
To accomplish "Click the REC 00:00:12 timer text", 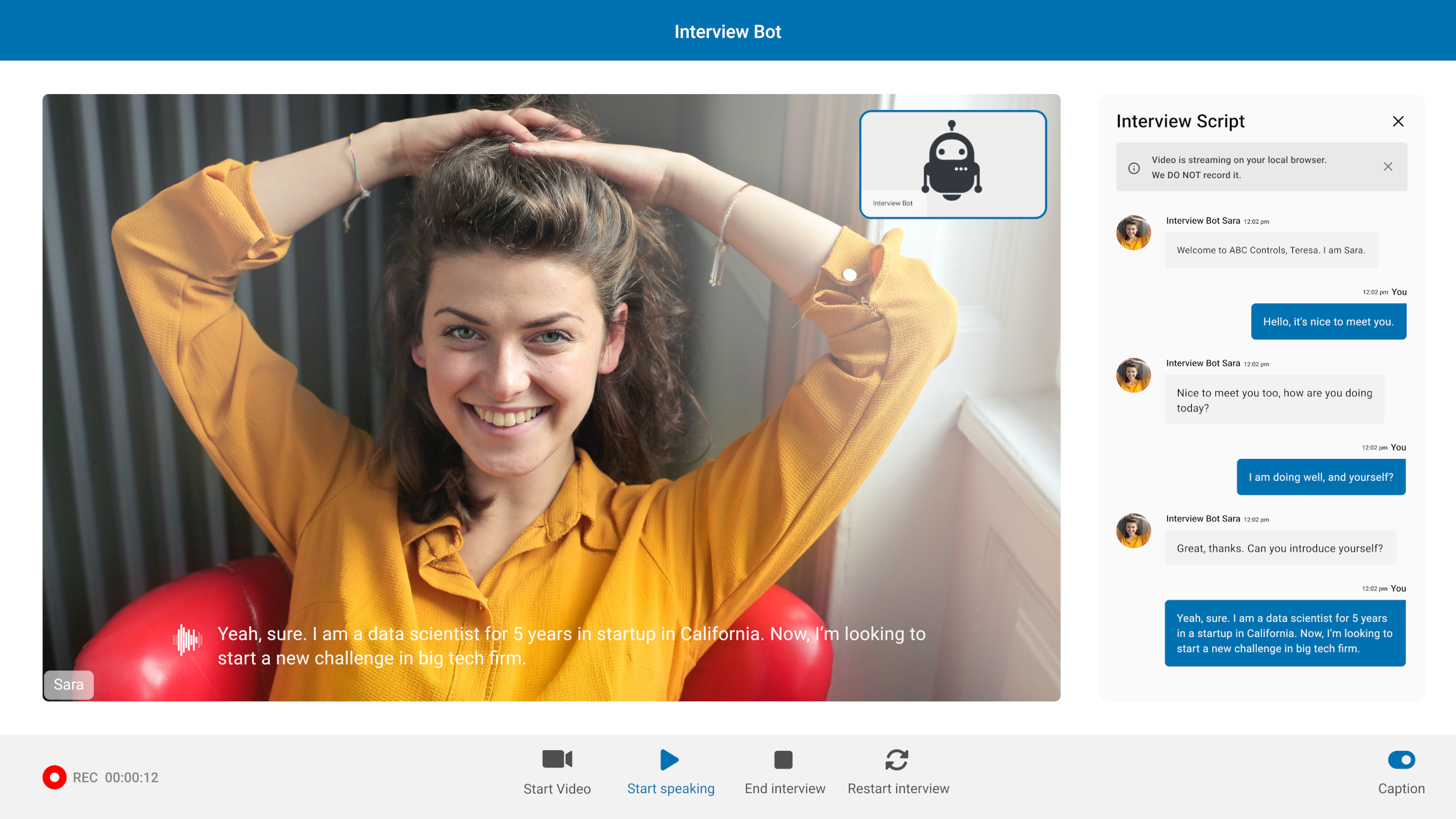I will pyautogui.click(x=116, y=777).
